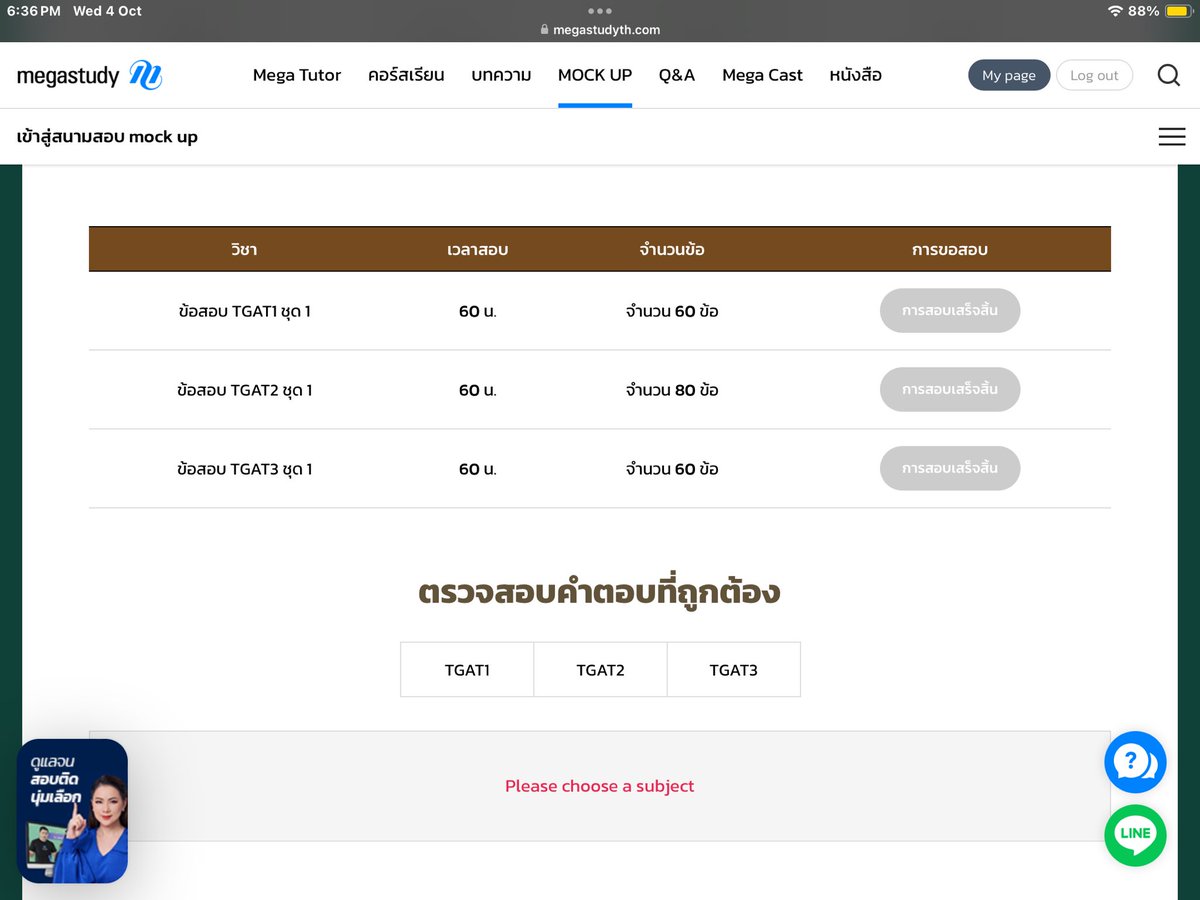Click the การขอสอบ column header

click(x=950, y=250)
